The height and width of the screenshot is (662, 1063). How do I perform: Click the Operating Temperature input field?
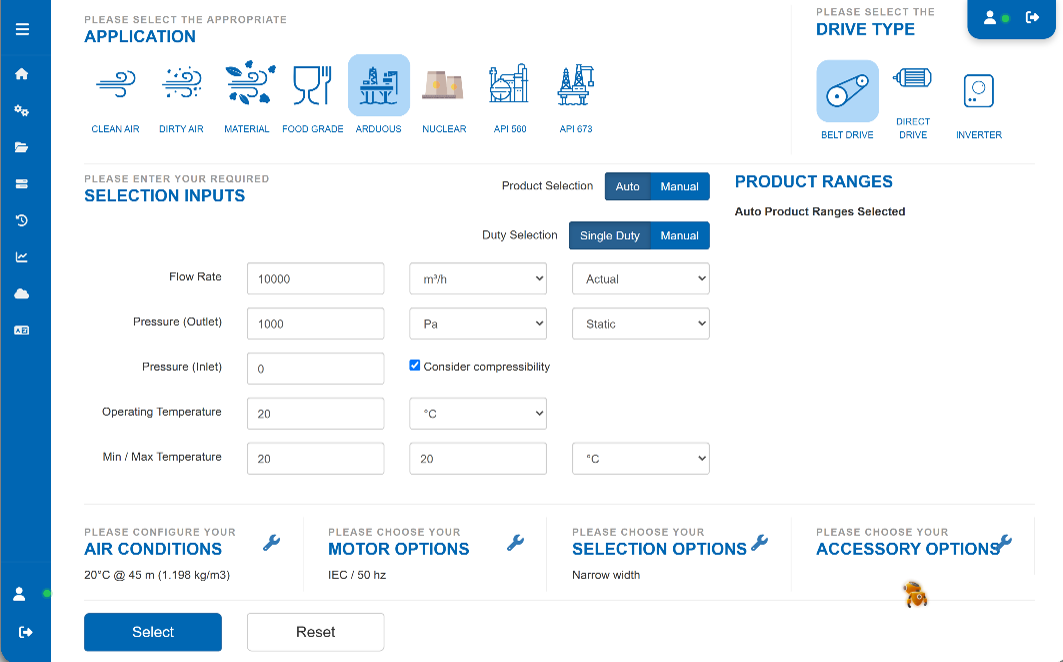tap(316, 414)
